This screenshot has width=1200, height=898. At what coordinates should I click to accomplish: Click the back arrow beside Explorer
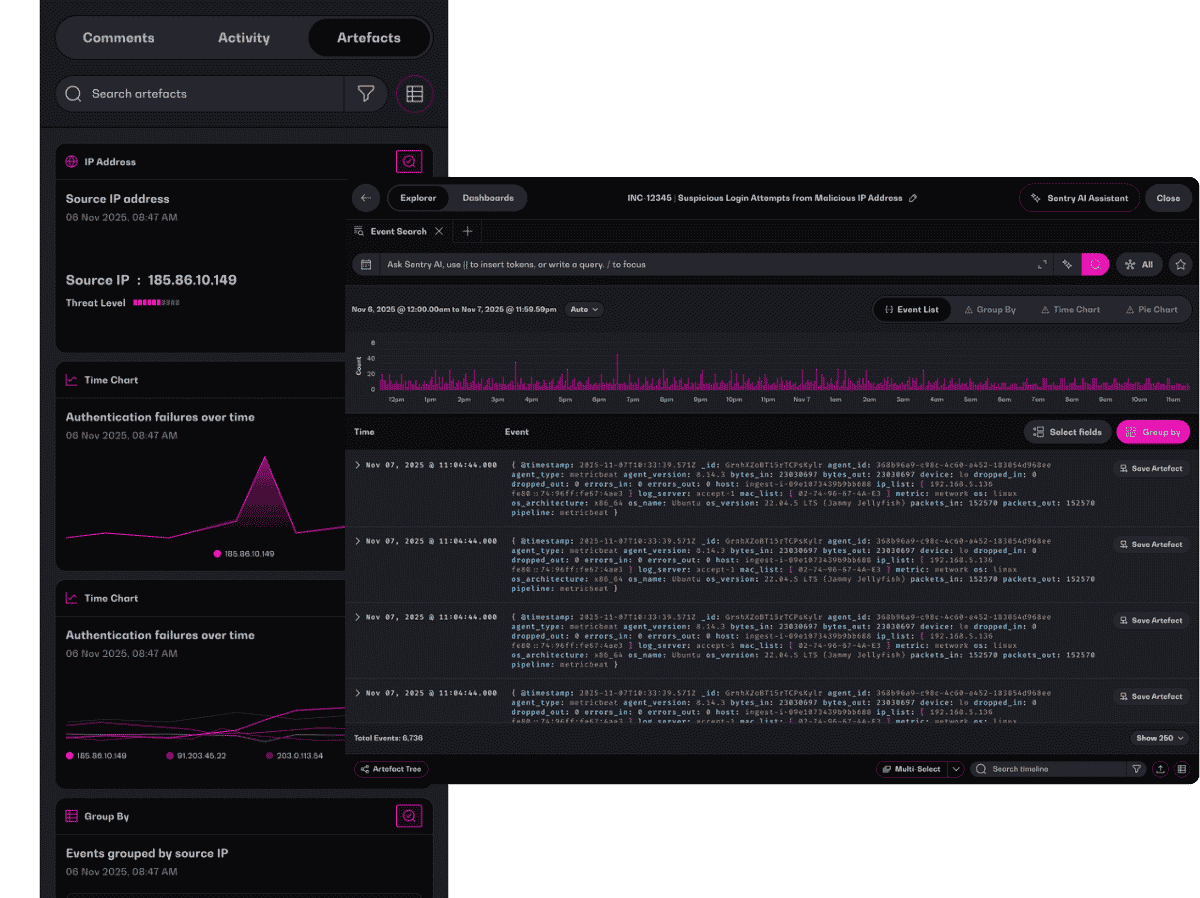point(366,198)
